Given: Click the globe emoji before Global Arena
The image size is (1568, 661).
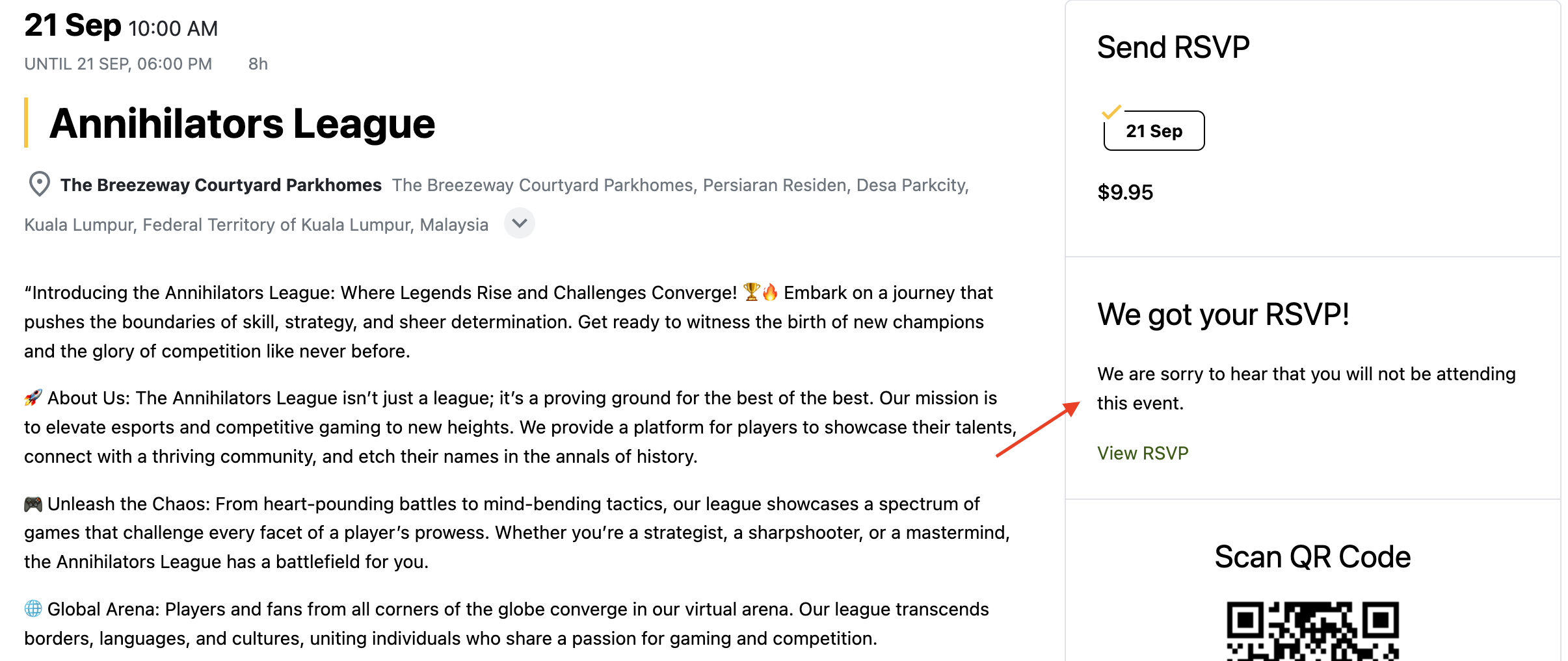Looking at the screenshot, I should coord(33,609).
